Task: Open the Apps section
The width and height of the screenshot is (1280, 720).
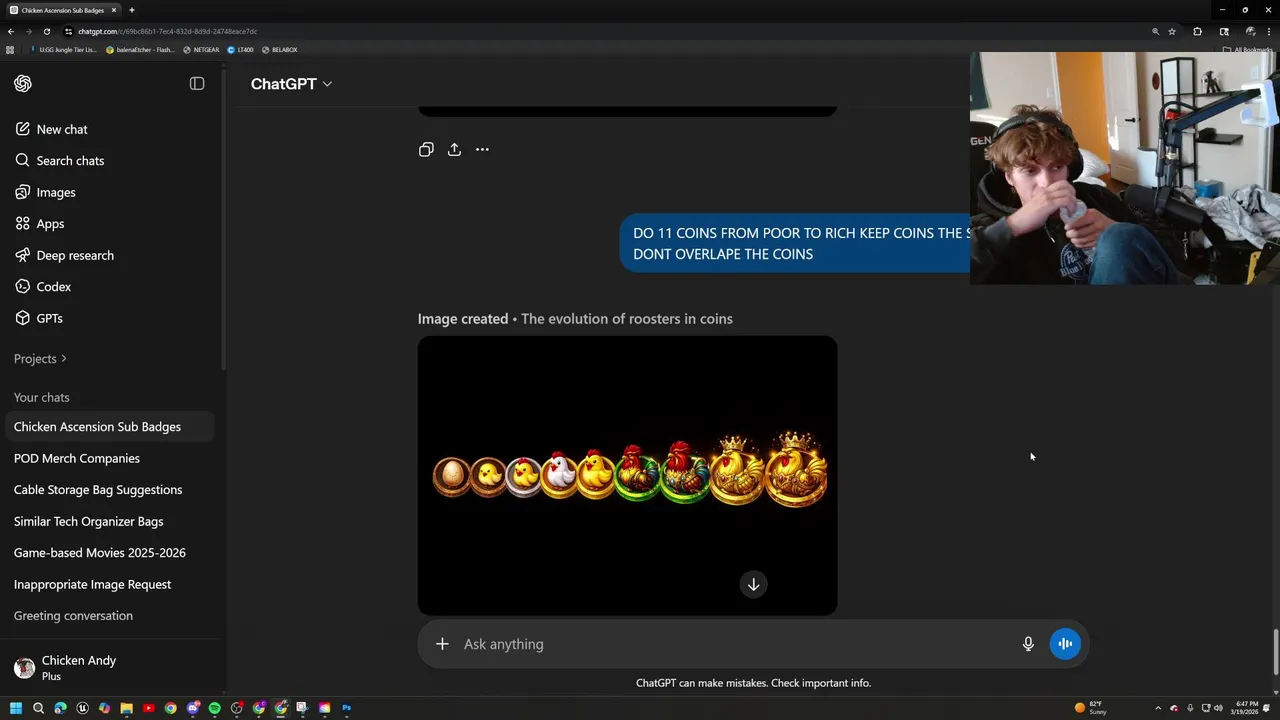Action: pos(110,224)
